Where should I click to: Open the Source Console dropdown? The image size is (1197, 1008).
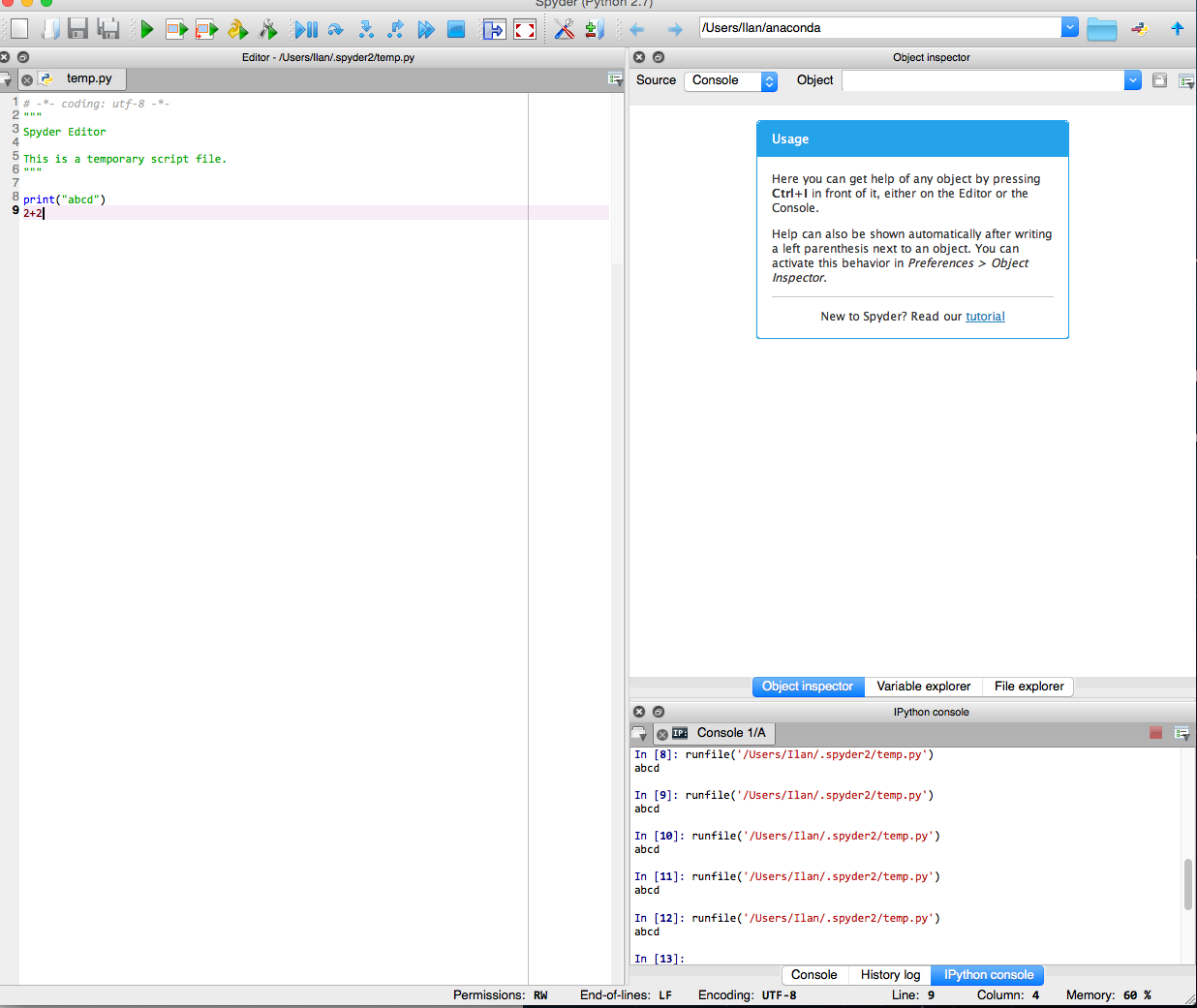click(731, 81)
